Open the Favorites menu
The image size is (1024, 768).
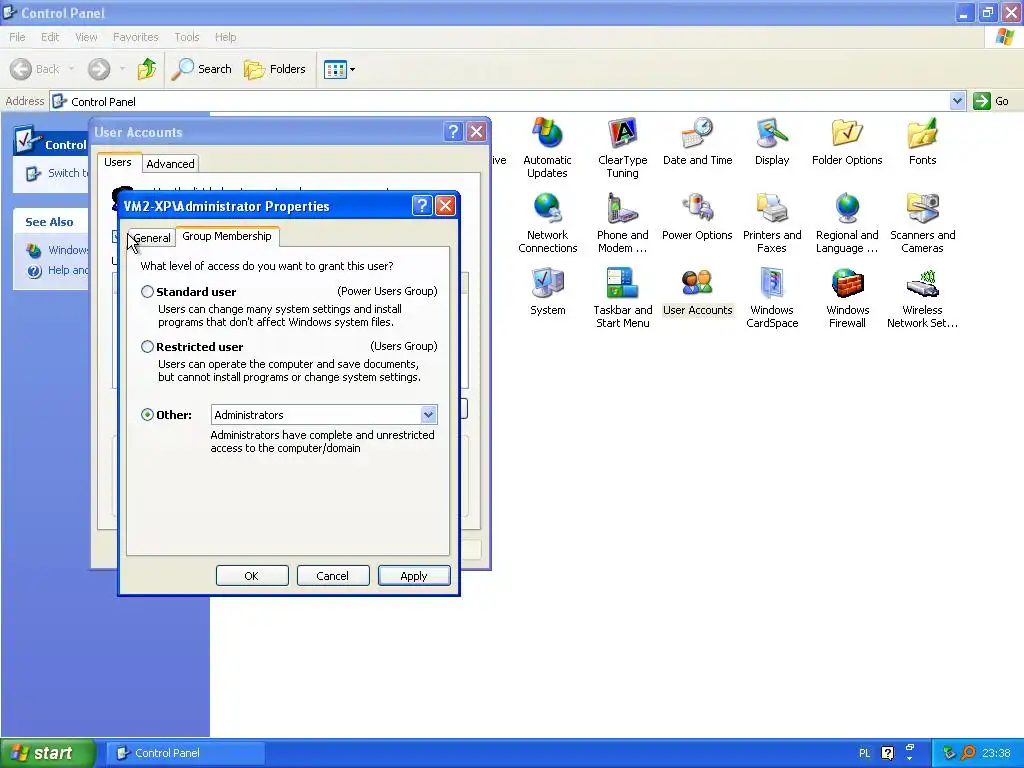click(x=136, y=37)
